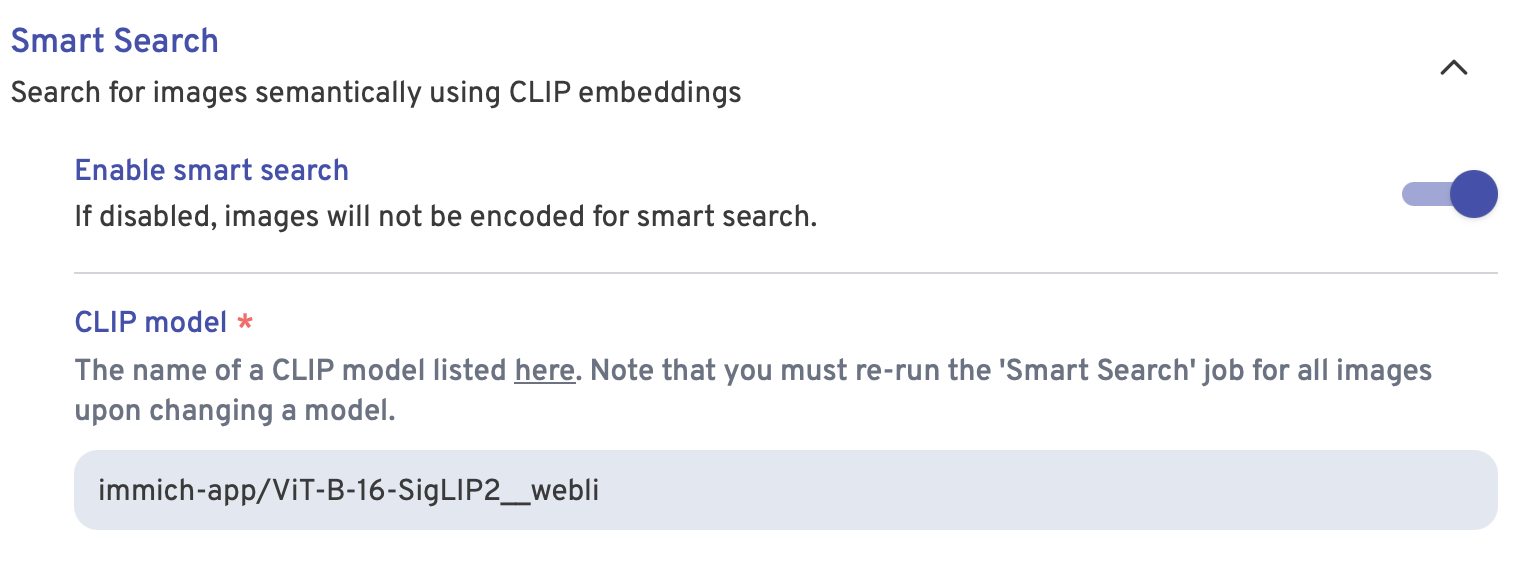Click the round knob of the smart search switch
Image resolution: width=1530 pixels, height=574 pixels.
coord(1472,194)
